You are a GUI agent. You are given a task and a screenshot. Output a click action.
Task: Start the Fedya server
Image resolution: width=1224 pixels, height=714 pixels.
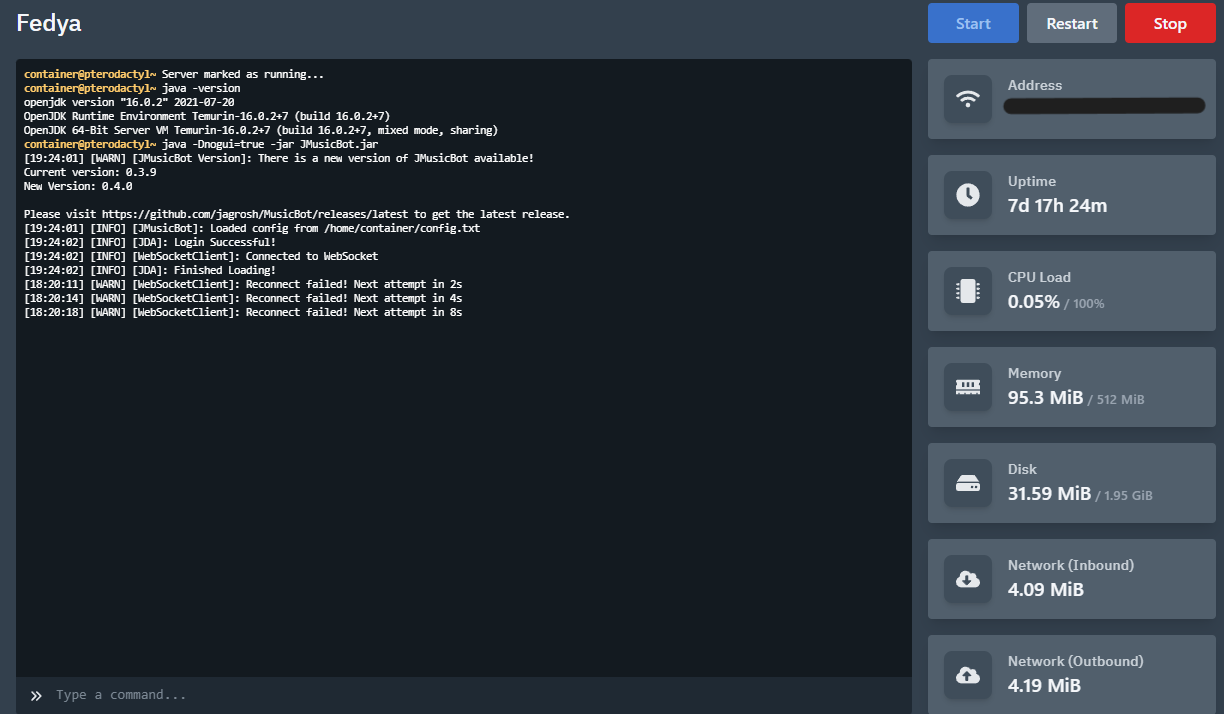point(972,22)
